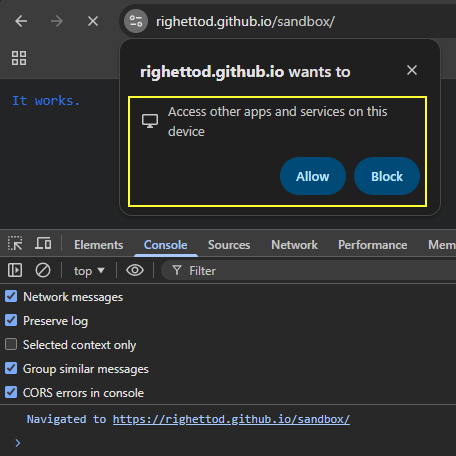Open the apps grid icon in bookmarks bar
The image size is (456, 456).
click(19, 58)
